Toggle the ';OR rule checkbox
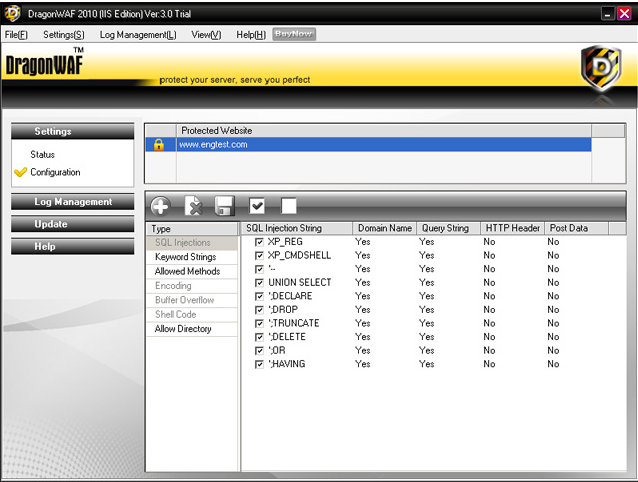Image resolution: width=638 pixels, height=482 pixels. tap(259, 351)
